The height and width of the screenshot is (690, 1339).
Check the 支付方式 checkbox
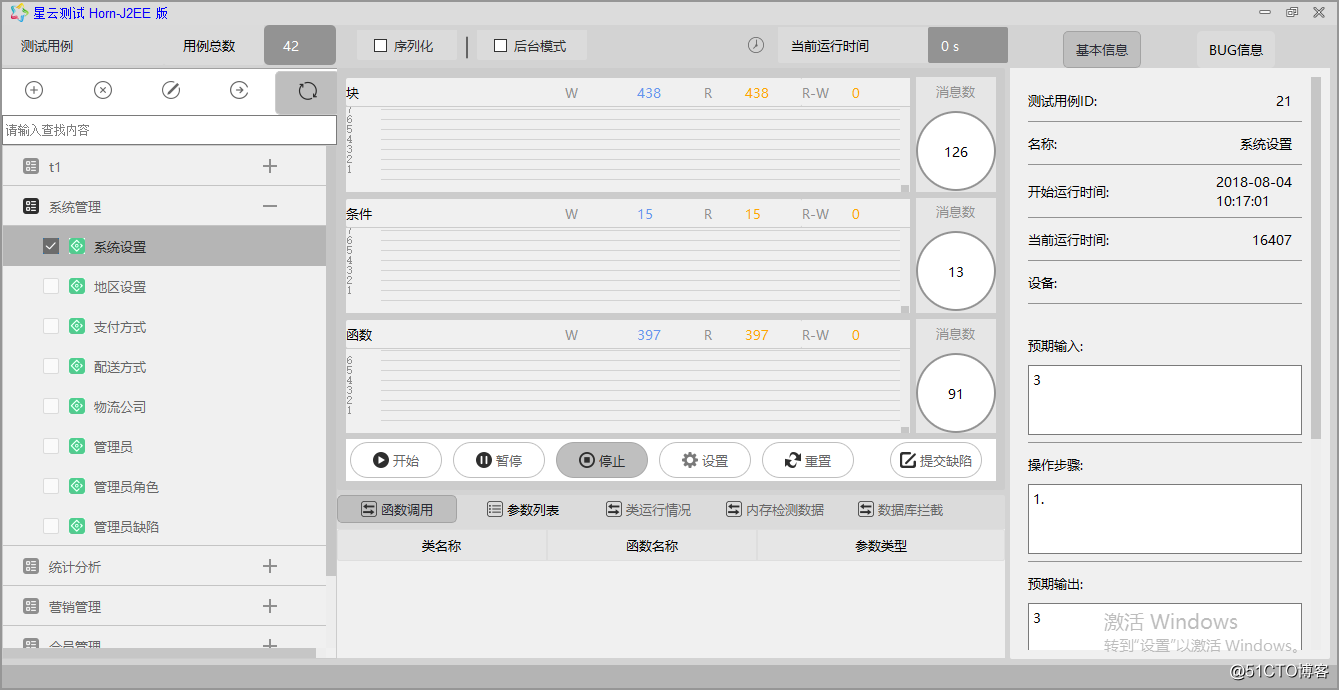pos(51,326)
